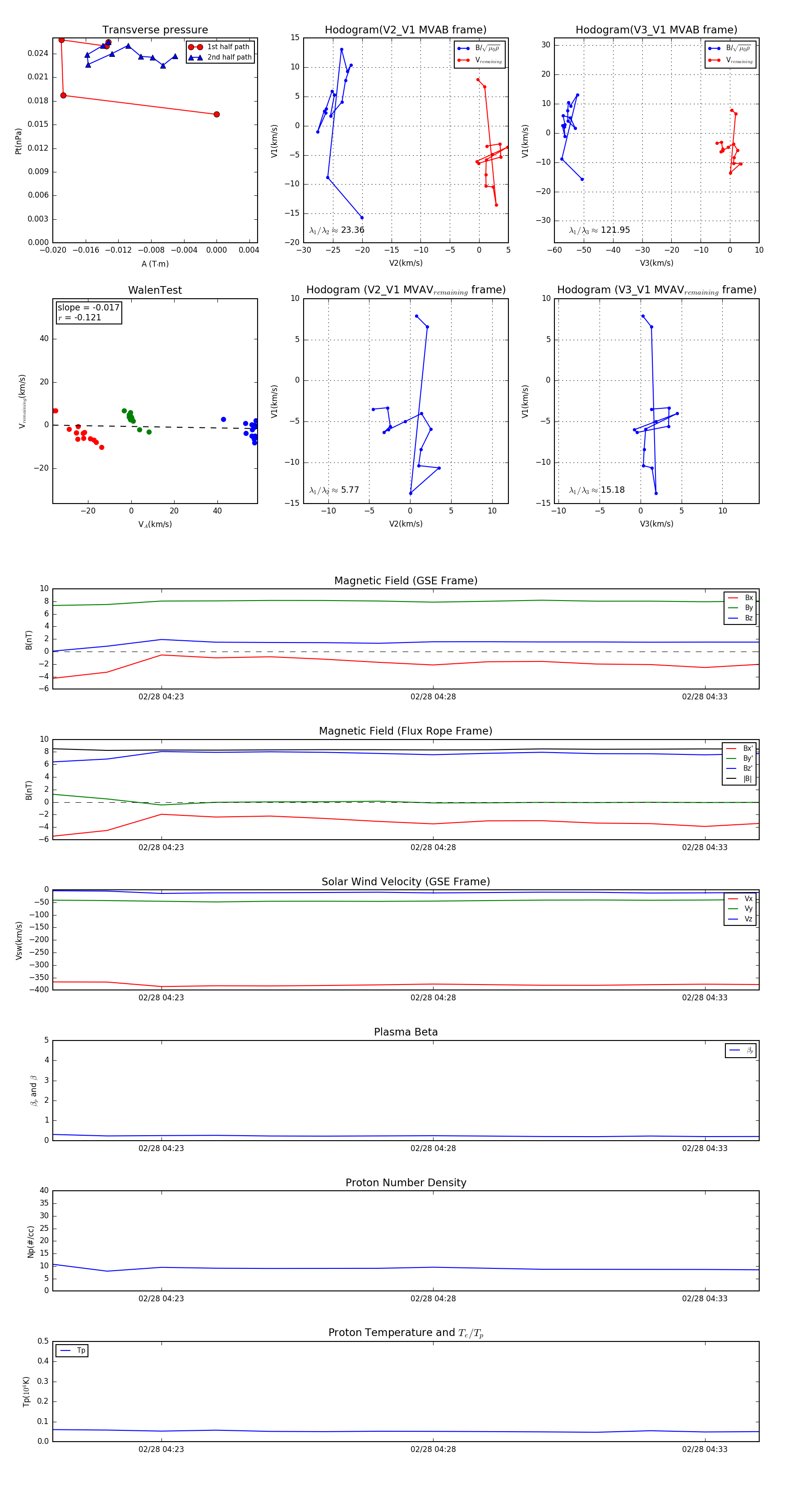Viewport: 812px width, 1489px height.
Task: Click the 'Tp' legend entry
Action: (72, 1350)
